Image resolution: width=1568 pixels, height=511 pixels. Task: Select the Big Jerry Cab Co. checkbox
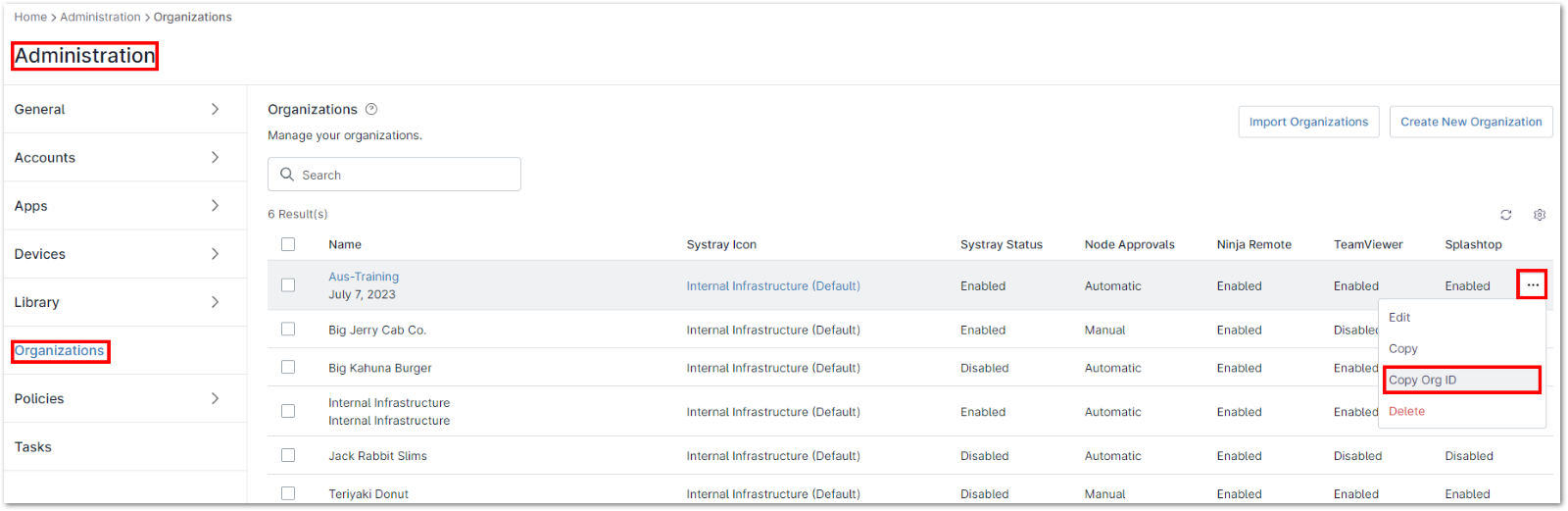click(x=288, y=330)
